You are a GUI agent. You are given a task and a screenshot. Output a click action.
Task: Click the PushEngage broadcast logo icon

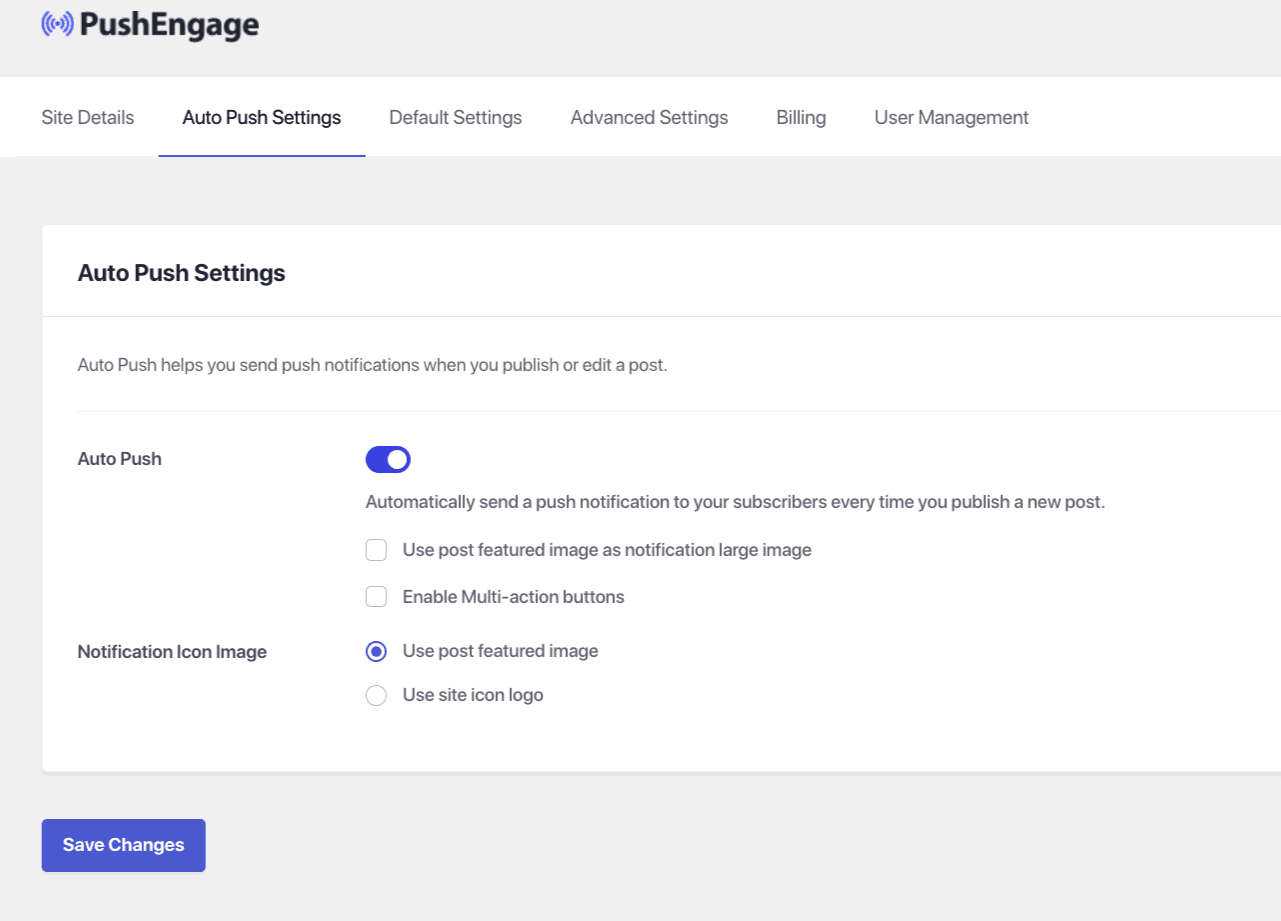(x=57, y=25)
